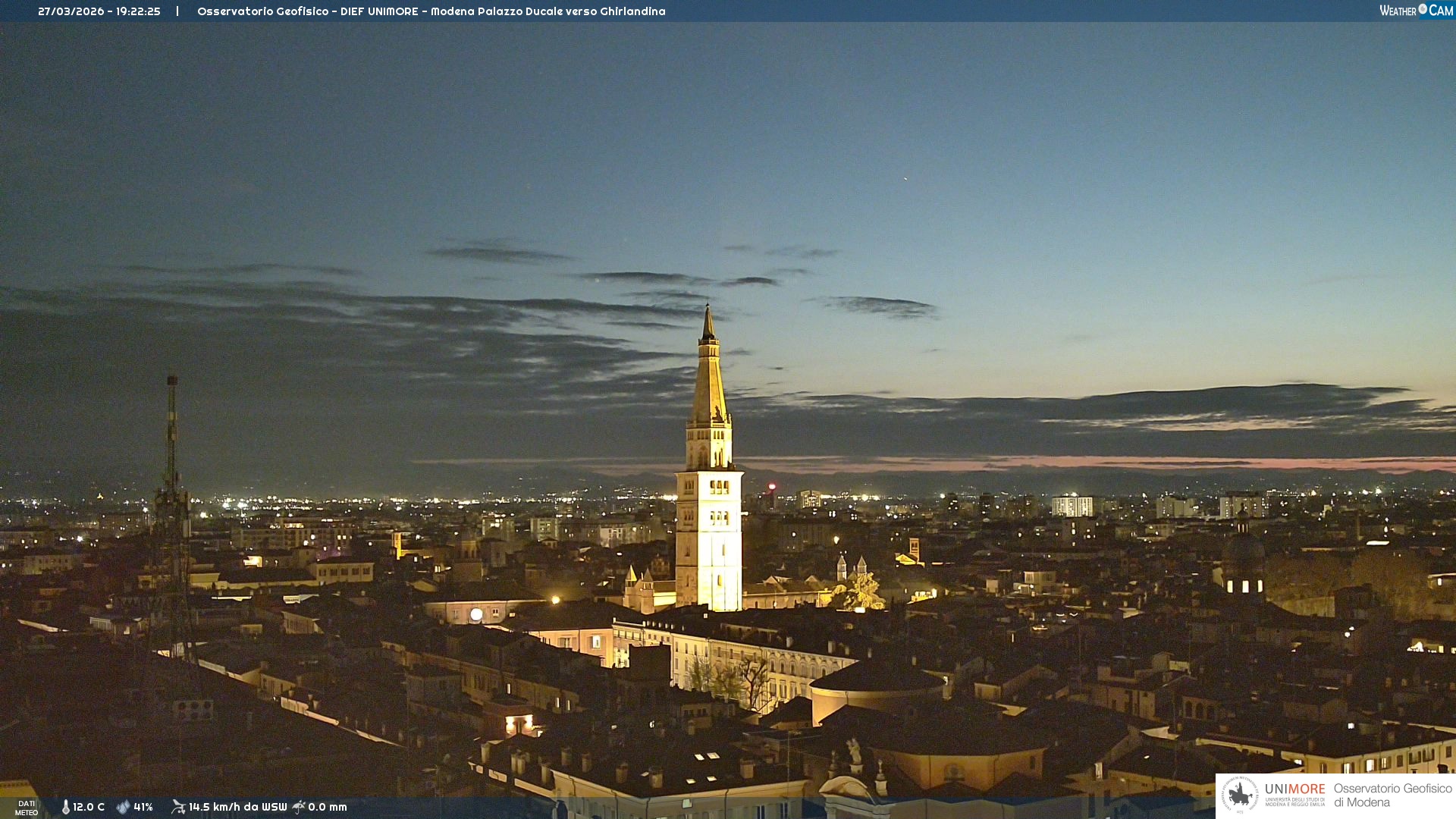Select the 41% humidity reading
Image resolution: width=1456 pixels, height=819 pixels.
pyautogui.click(x=143, y=807)
